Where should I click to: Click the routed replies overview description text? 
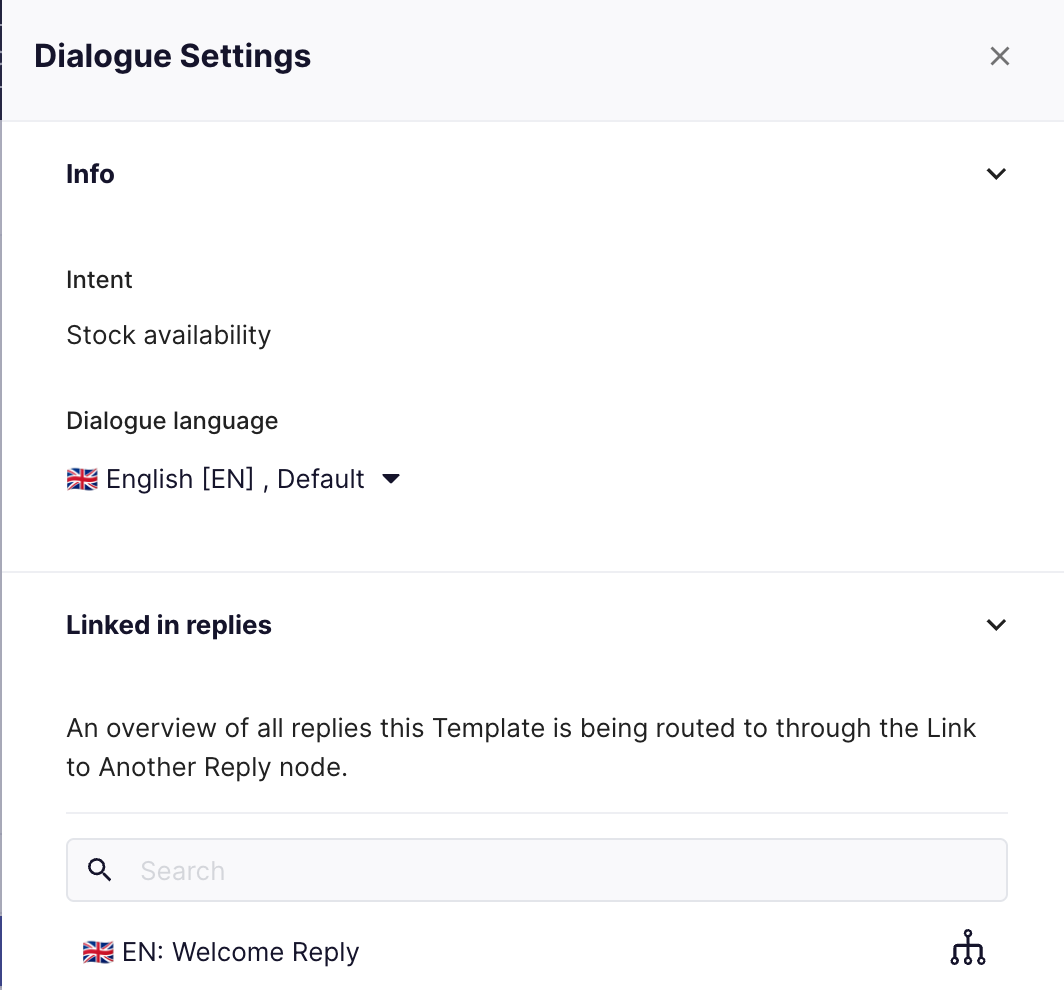click(521, 747)
